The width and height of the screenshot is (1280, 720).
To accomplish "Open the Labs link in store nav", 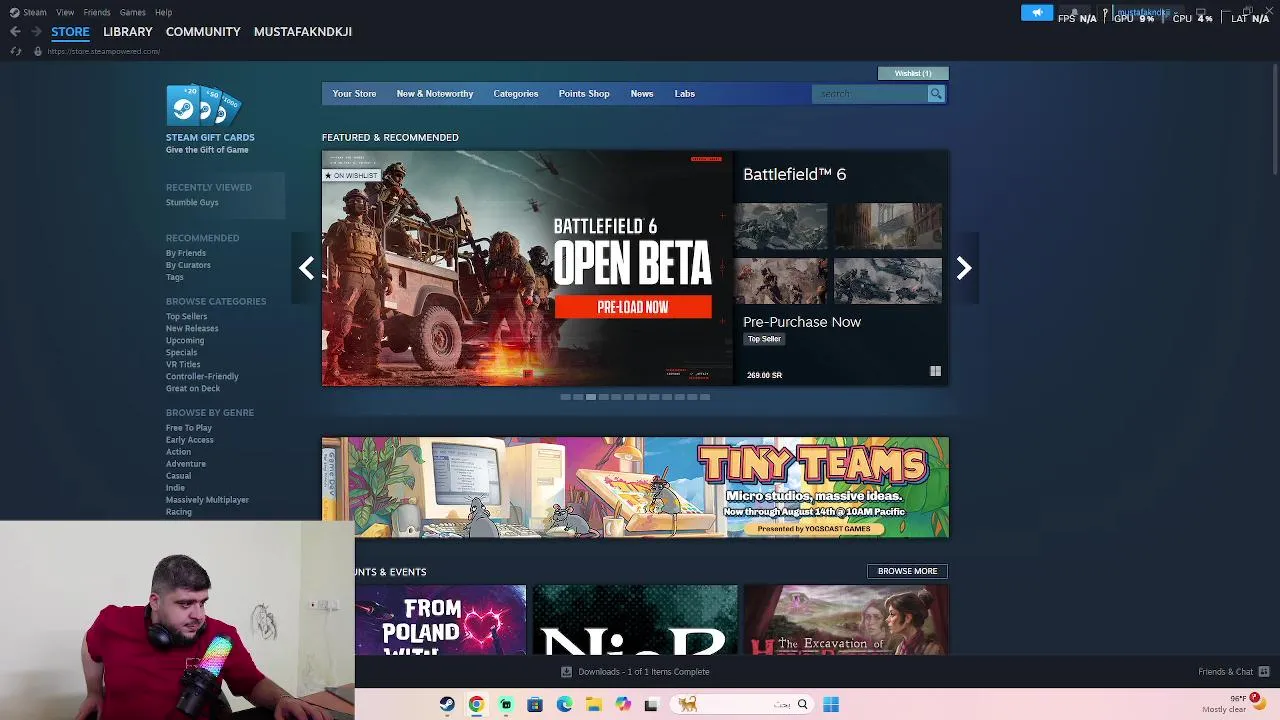I will click(x=685, y=94).
